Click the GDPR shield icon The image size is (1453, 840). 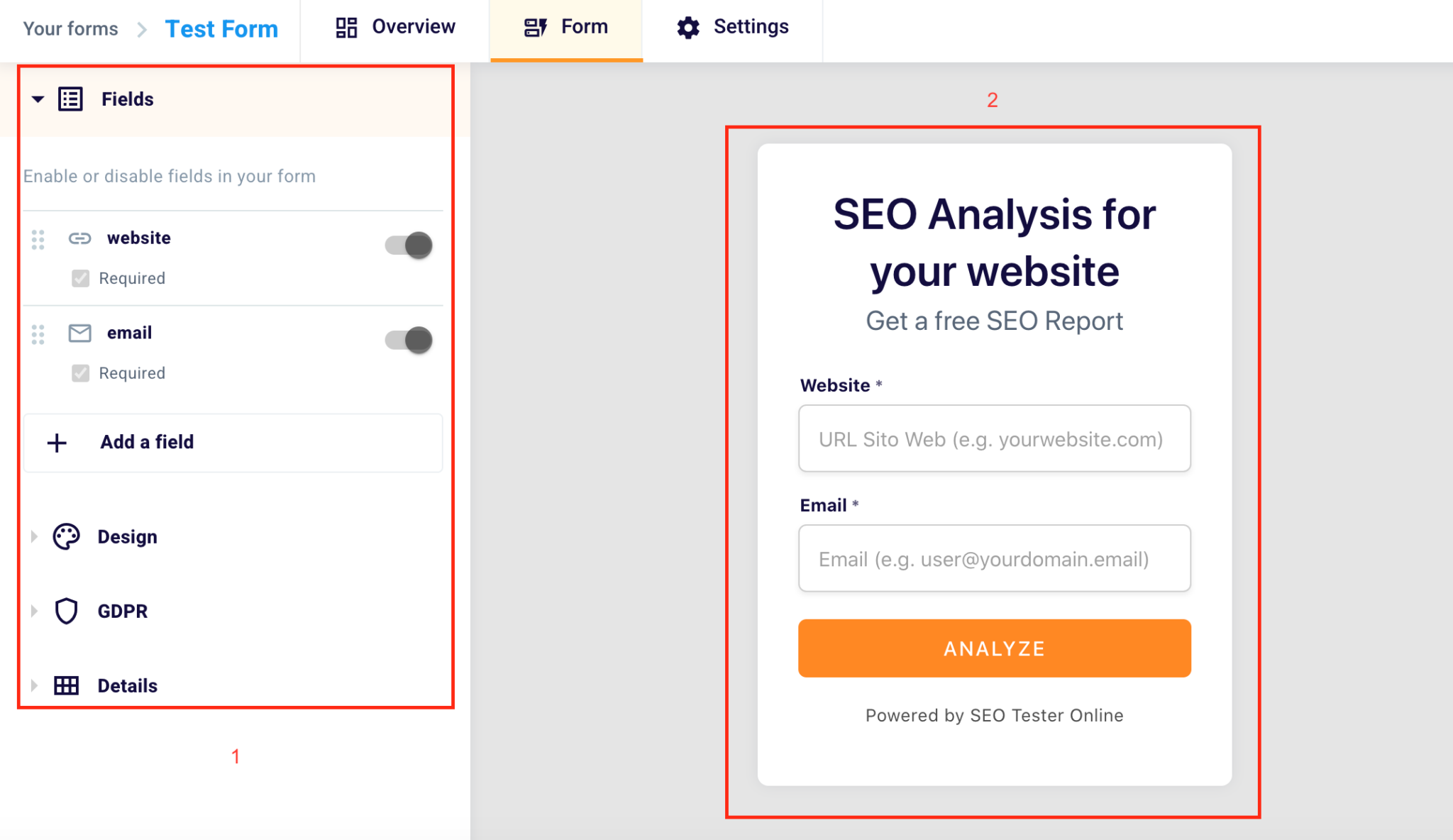66,611
